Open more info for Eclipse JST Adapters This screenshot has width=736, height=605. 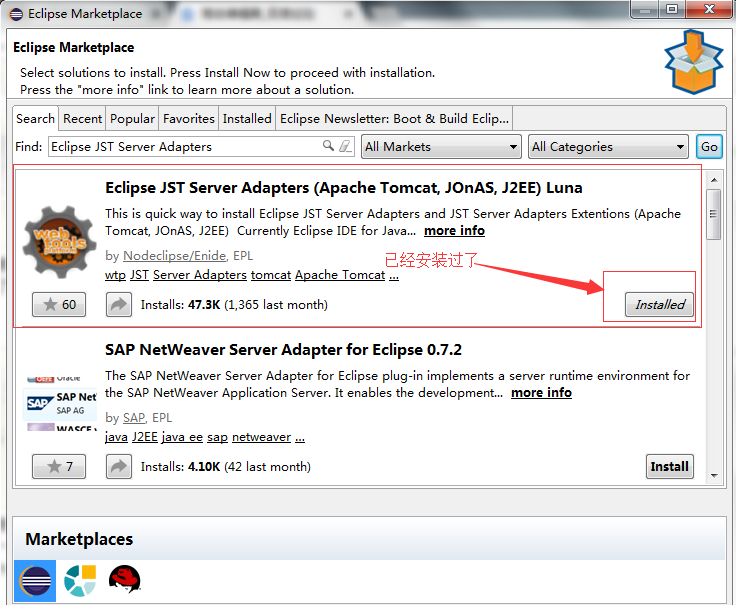(x=454, y=230)
